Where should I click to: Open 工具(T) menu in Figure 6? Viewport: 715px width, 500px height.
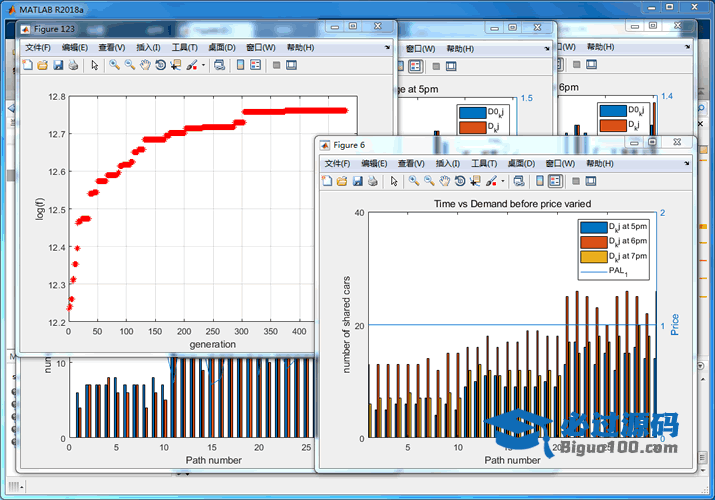click(x=484, y=163)
